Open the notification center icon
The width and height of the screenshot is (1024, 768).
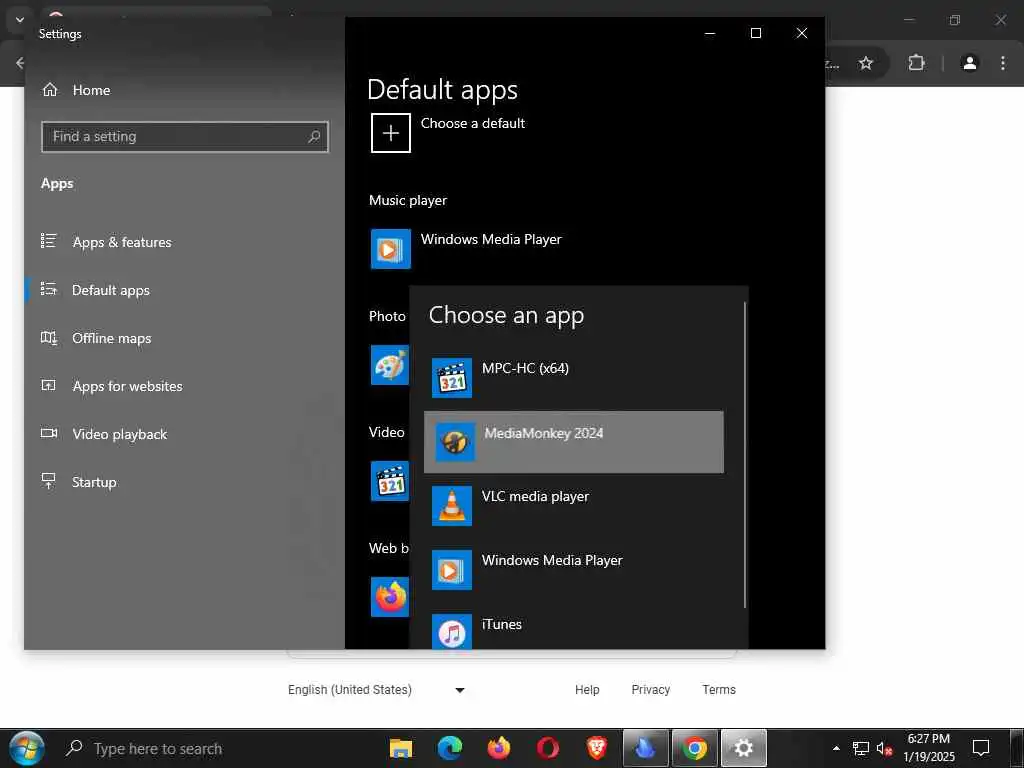pos(981,748)
